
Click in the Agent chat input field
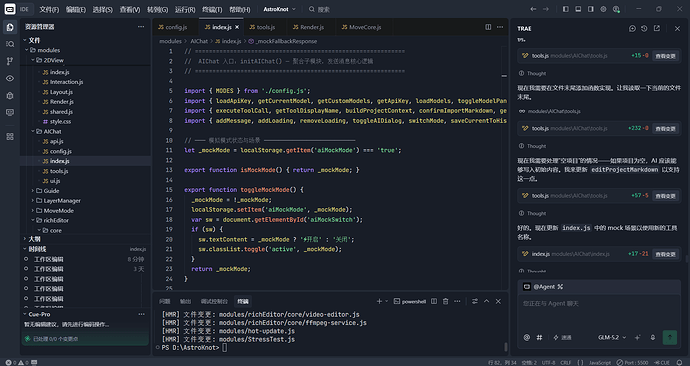598,312
